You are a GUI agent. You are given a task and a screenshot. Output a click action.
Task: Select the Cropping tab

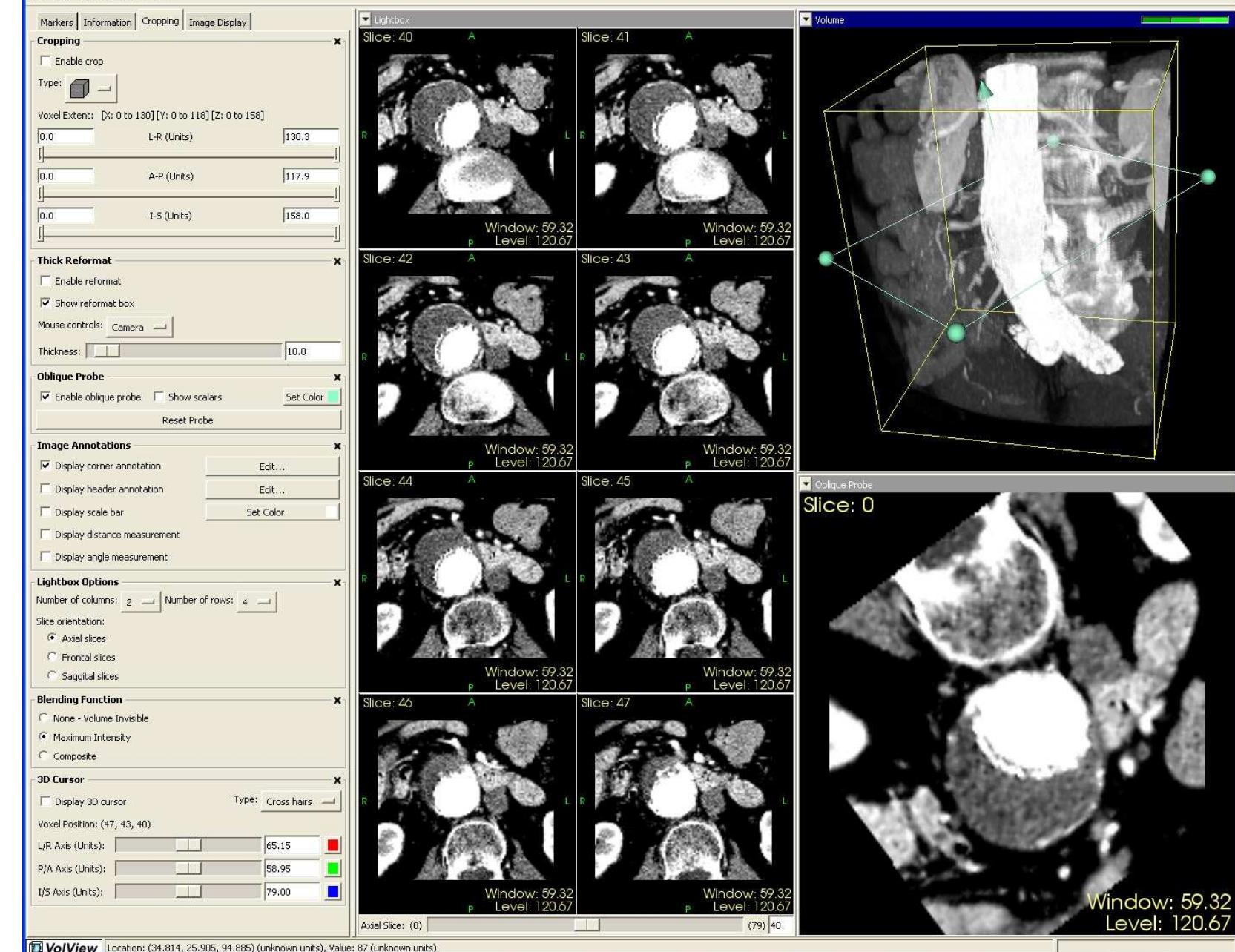160,21
